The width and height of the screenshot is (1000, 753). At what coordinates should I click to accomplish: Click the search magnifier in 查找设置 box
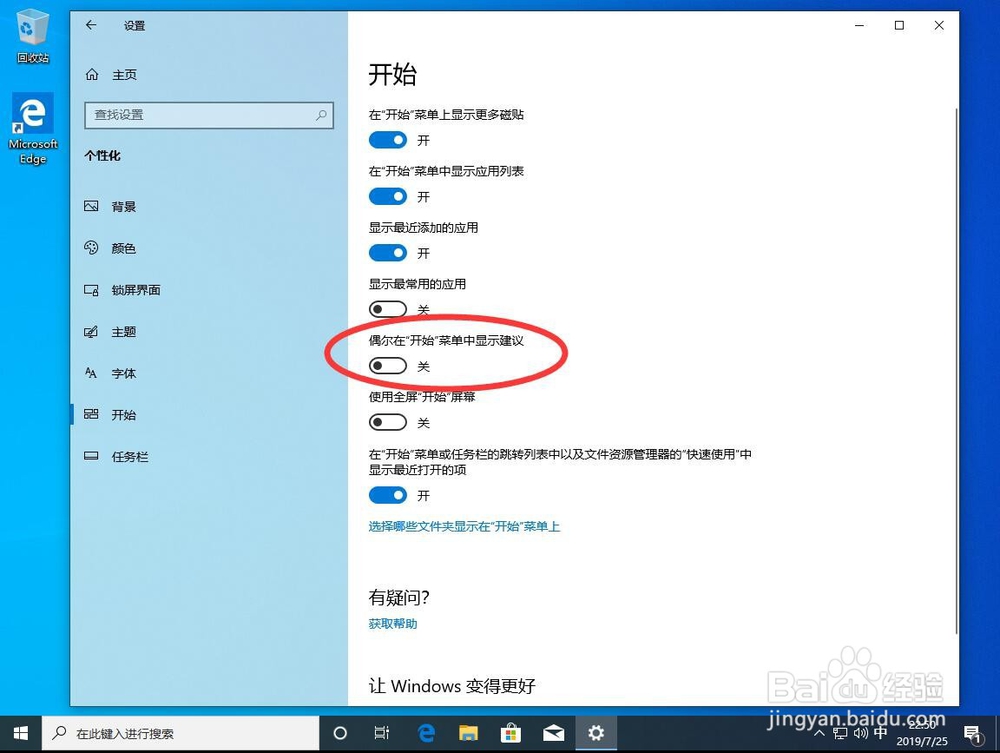tap(321, 115)
